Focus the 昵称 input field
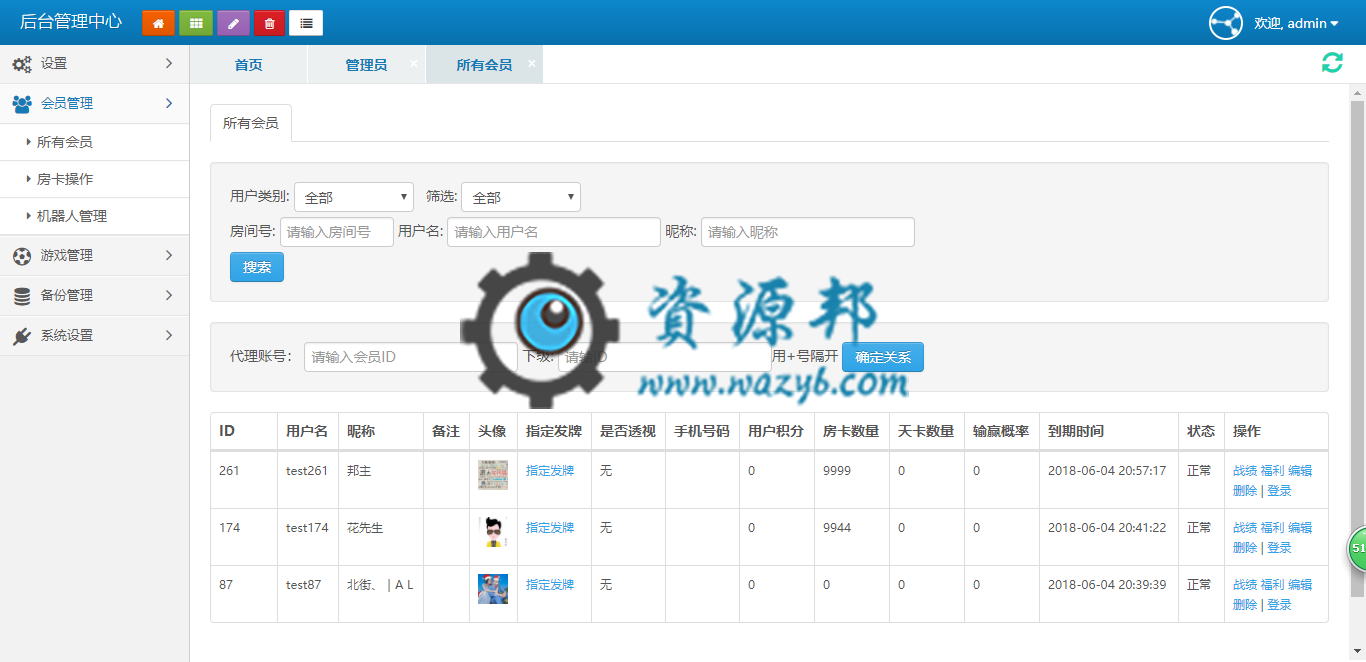Screen dimensions: 1366x662 [808, 232]
